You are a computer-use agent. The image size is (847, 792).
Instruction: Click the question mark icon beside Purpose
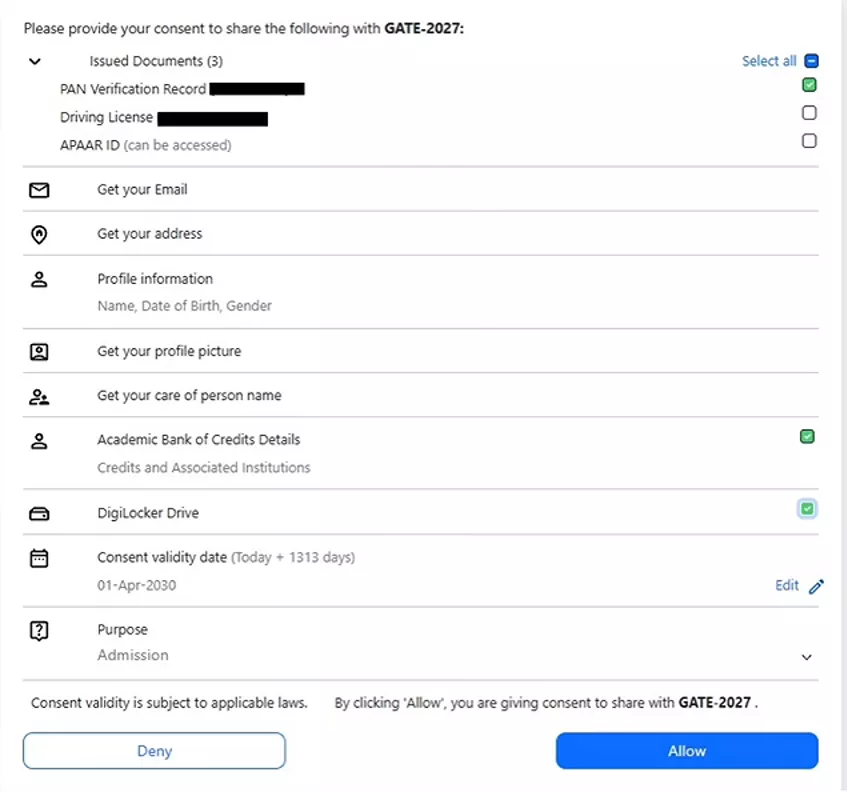(x=39, y=630)
